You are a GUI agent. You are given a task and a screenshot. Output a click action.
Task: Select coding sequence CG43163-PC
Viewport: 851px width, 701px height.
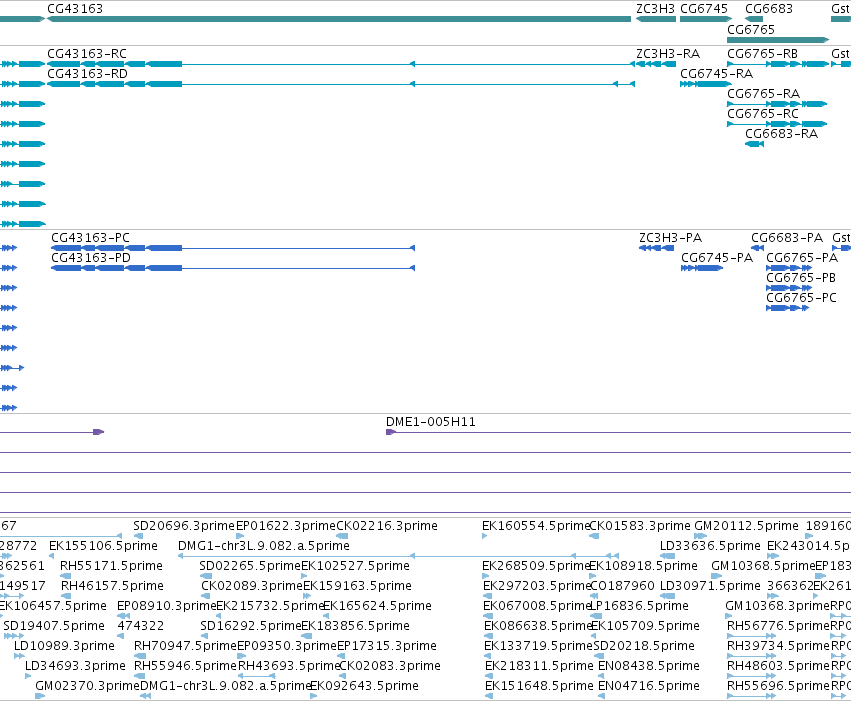[91, 238]
